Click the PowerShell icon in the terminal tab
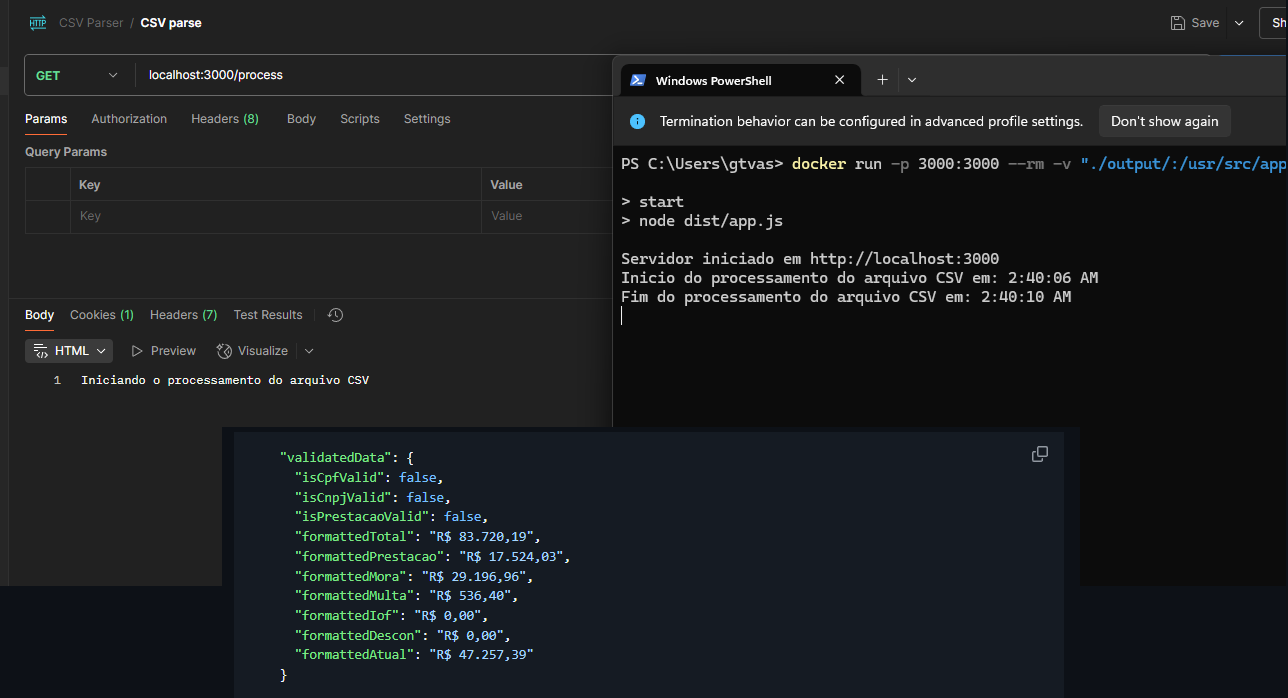 click(x=637, y=81)
